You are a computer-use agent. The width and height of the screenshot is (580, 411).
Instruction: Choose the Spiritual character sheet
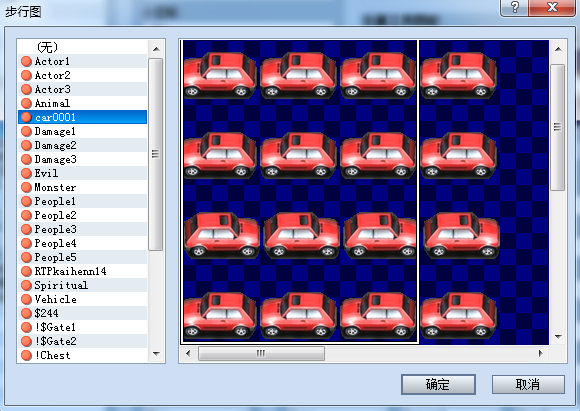click(82, 285)
